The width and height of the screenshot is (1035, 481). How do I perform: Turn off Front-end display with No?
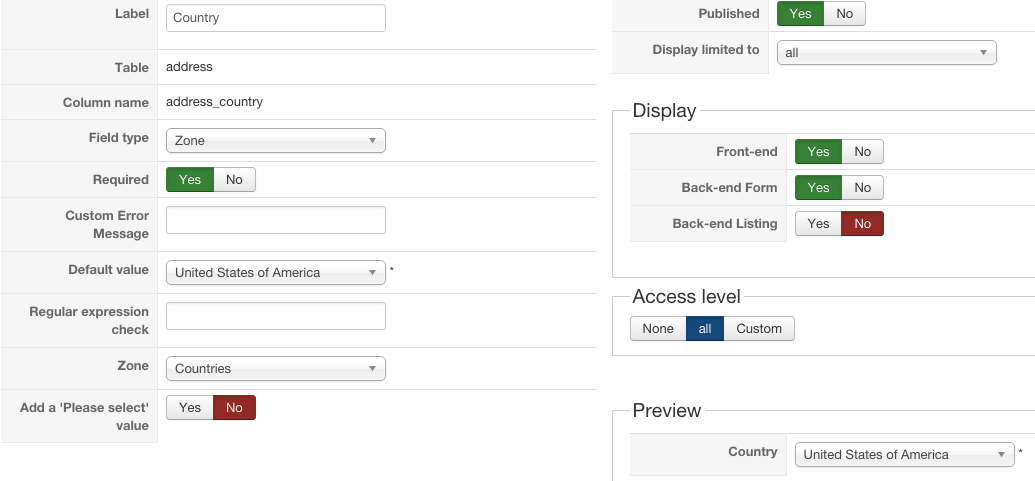tap(862, 152)
